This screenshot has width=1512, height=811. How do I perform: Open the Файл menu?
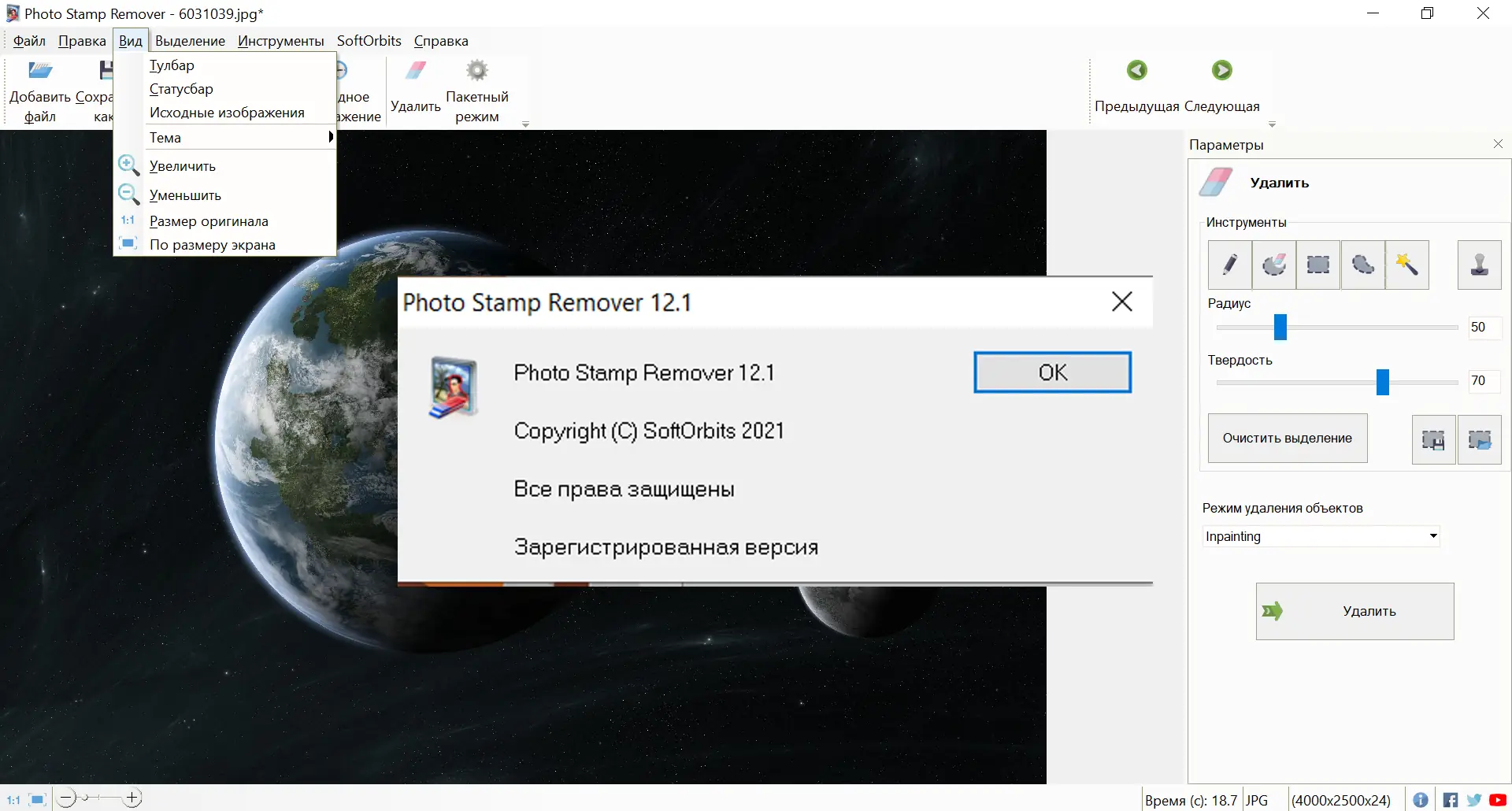pyautogui.click(x=30, y=41)
